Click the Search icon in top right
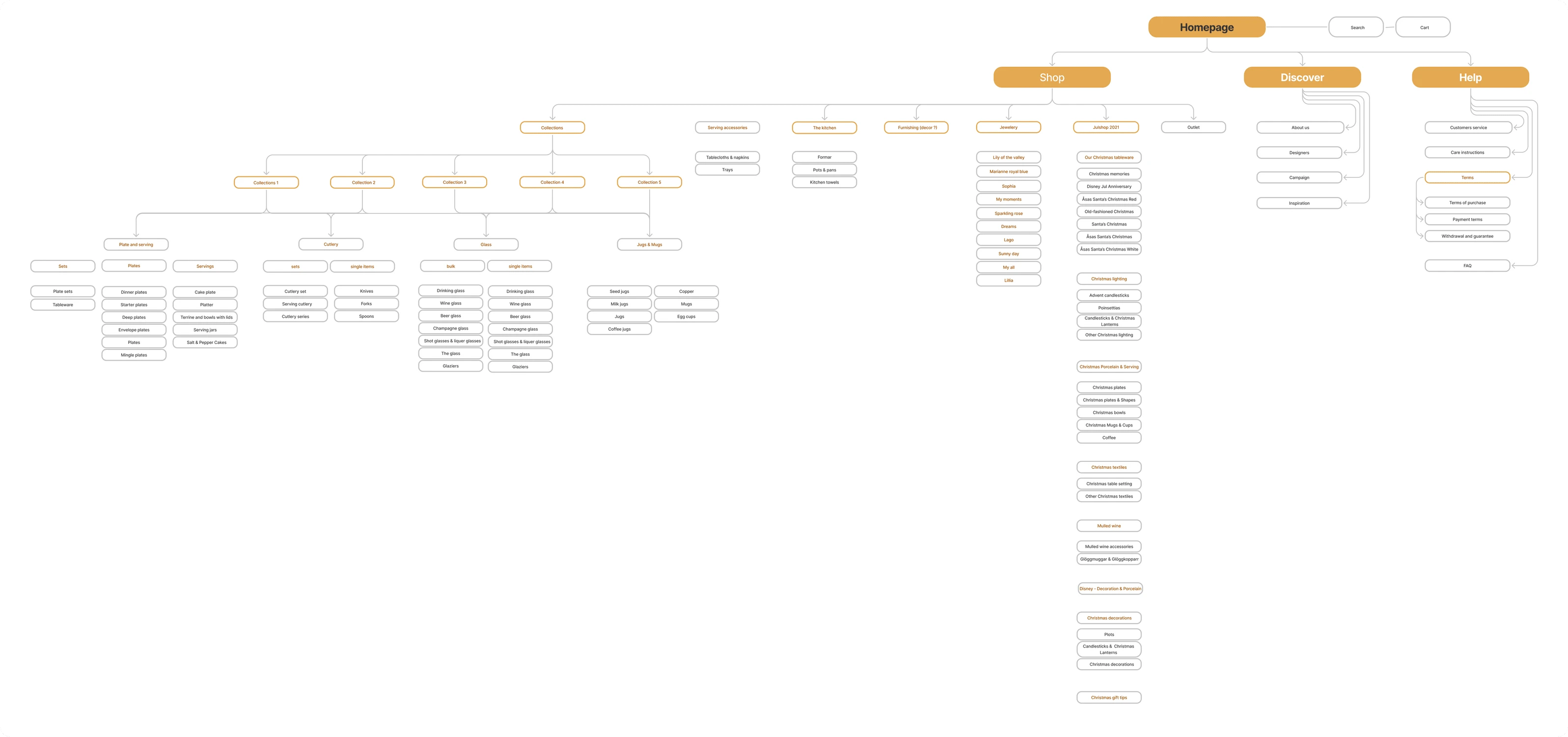Image resolution: width=1568 pixels, height=737 pixels. 1357,27
